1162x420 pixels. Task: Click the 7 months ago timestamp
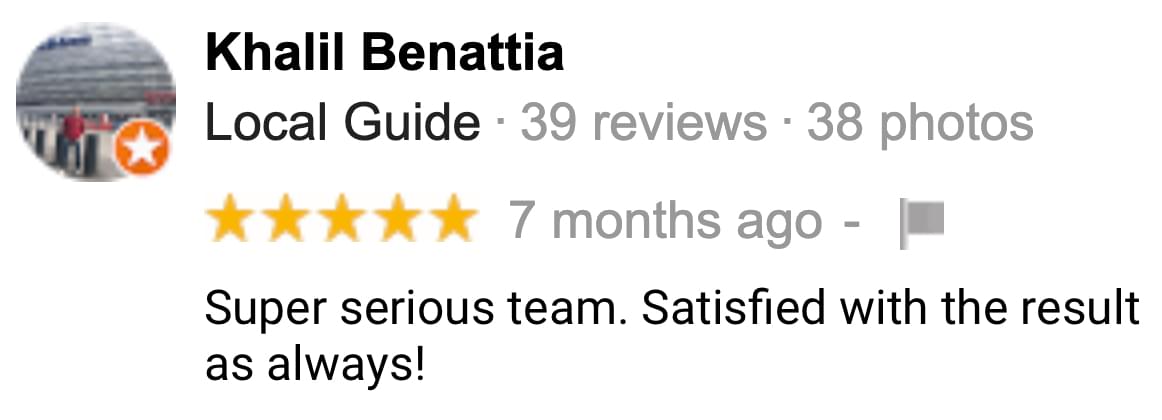tap(665, 221)
